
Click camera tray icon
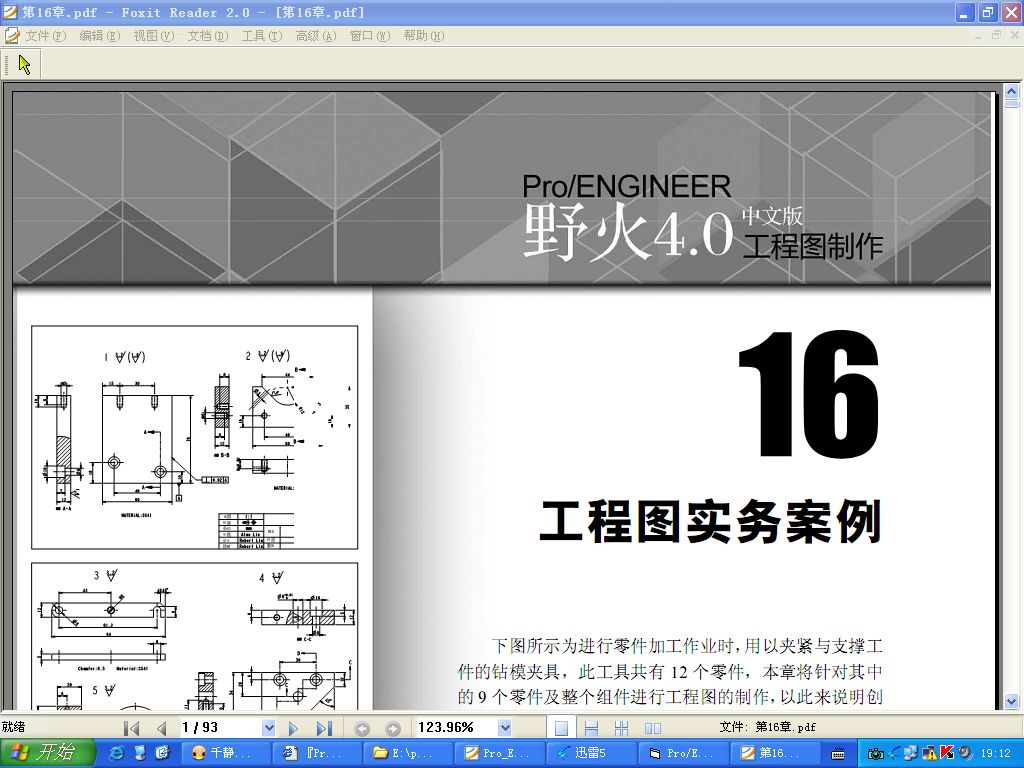pyautogui.click(x=875, y=754)
